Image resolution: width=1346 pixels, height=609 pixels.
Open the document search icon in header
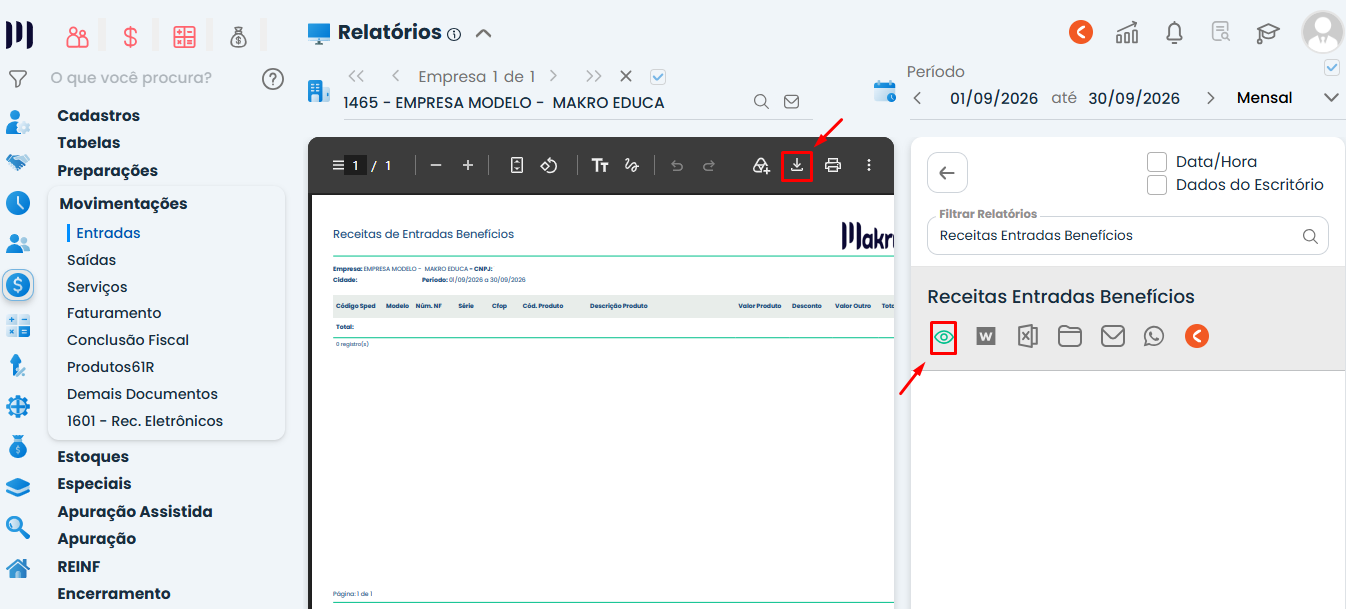tap(1221, 32)
